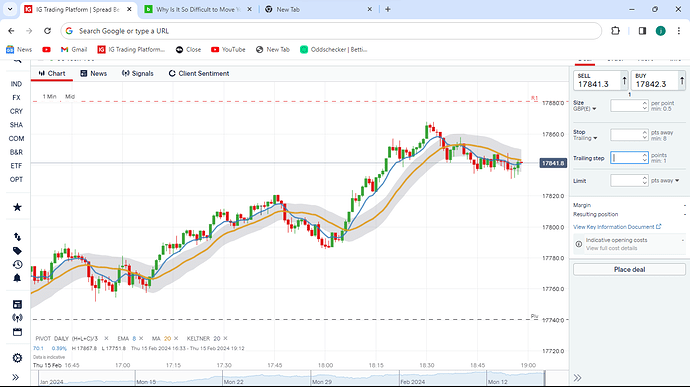The height and width of the screenshot is (387, 690).
Task: Remove the KELTNER 20 indicator
Action: (225, 339)
